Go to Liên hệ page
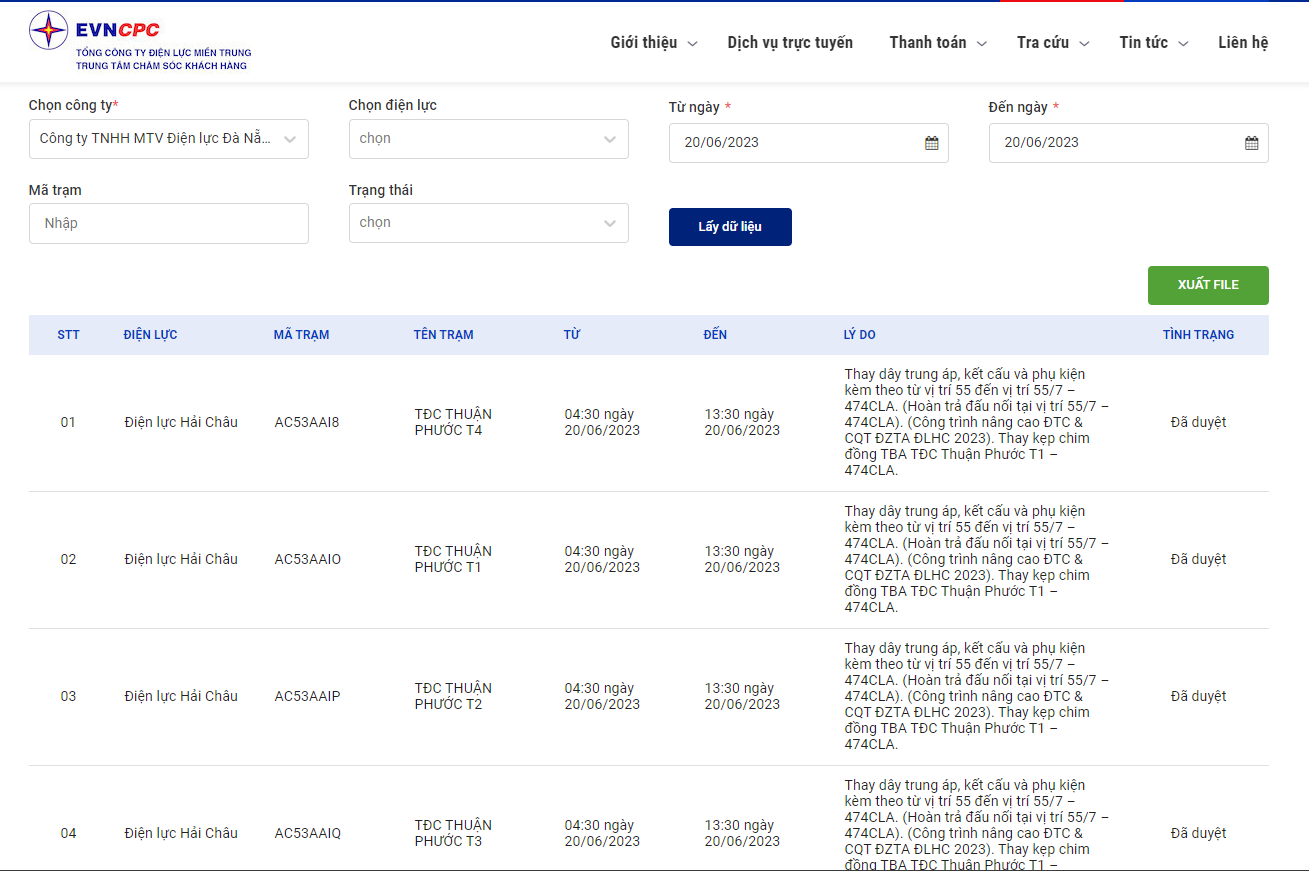1309x871 pixels. (x=1243, y=43)
